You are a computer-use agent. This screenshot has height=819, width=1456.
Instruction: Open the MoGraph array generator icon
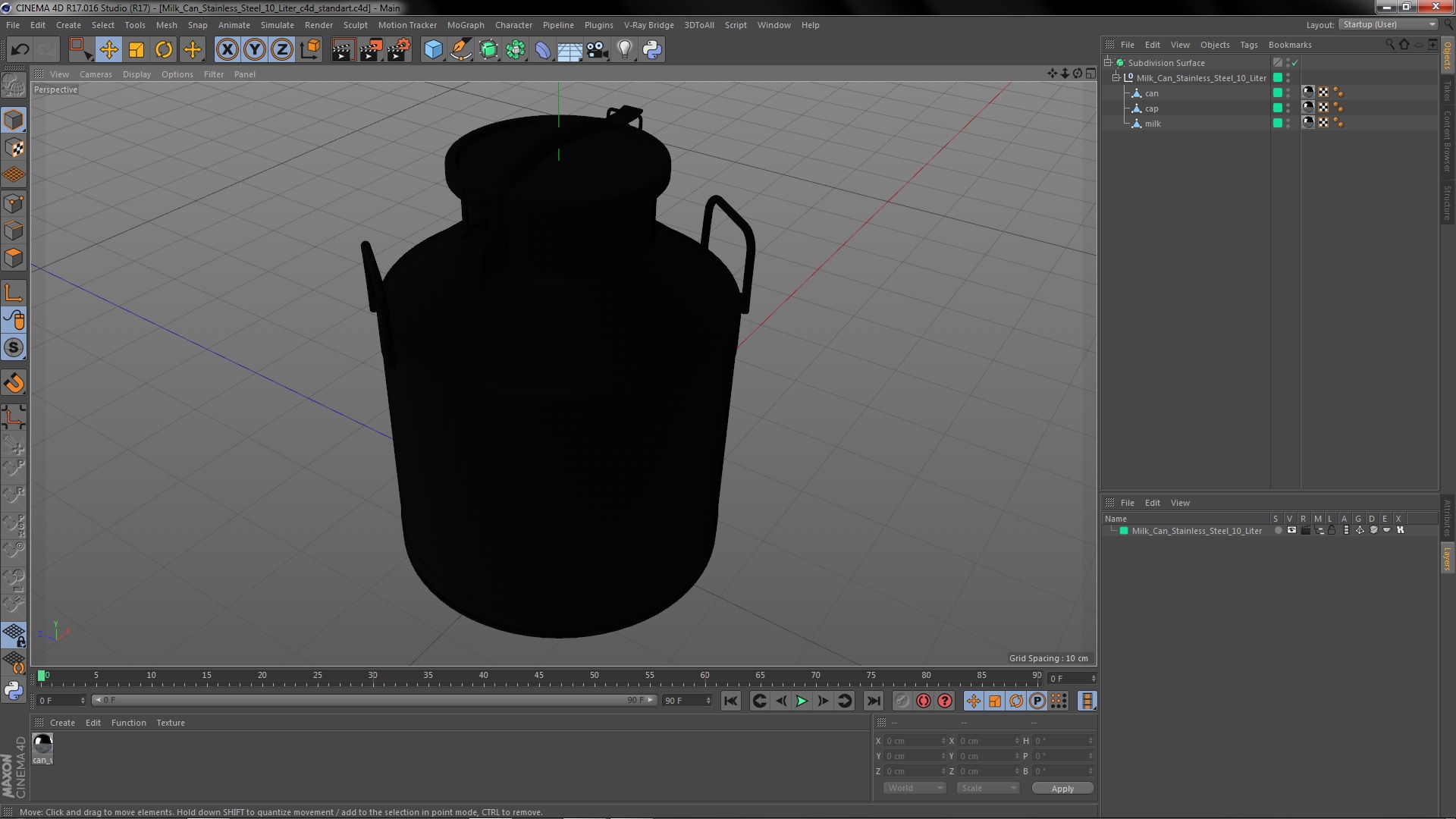[516, 50]
